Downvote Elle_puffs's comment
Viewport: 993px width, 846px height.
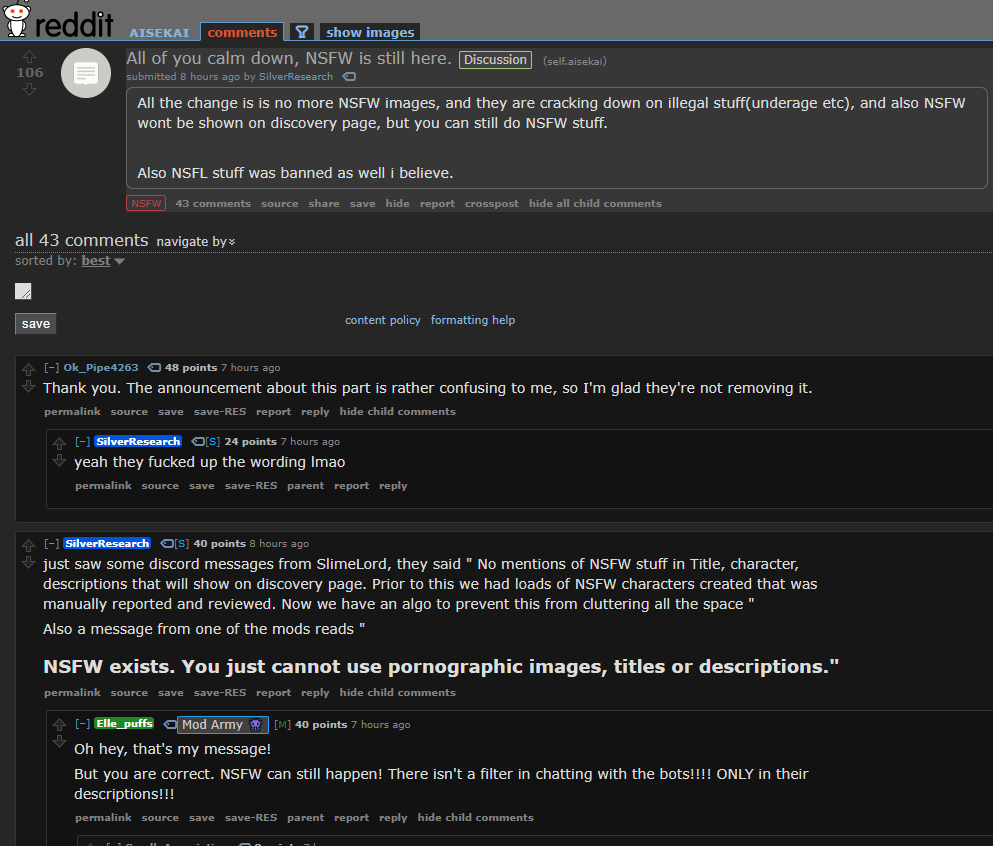60,742
